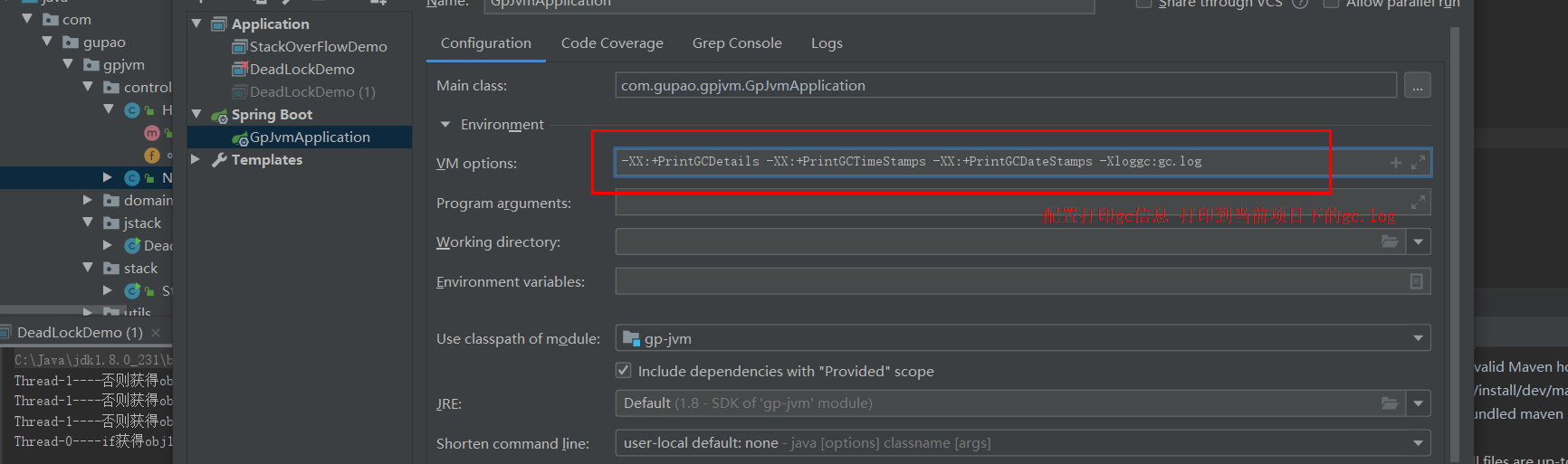Toggle the Share through VCS checkbox
This screenshot has width=1568, height=464.
coord(1144,3)
